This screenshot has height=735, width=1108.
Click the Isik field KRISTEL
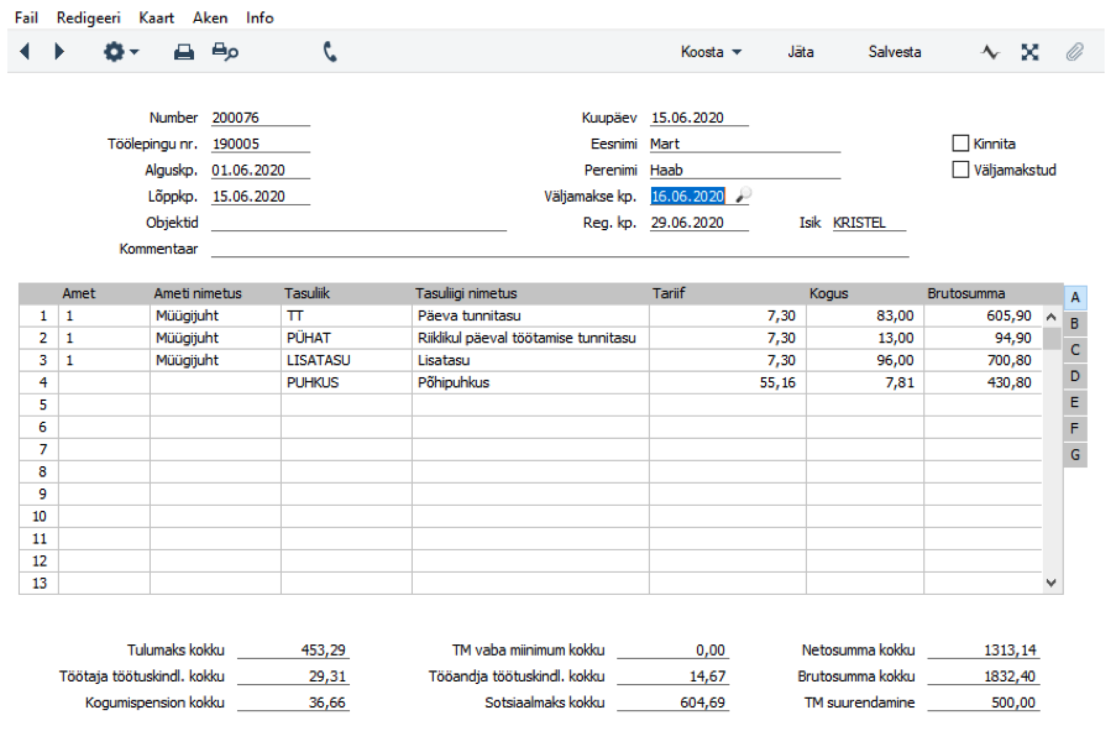click(x=868, y=223)
